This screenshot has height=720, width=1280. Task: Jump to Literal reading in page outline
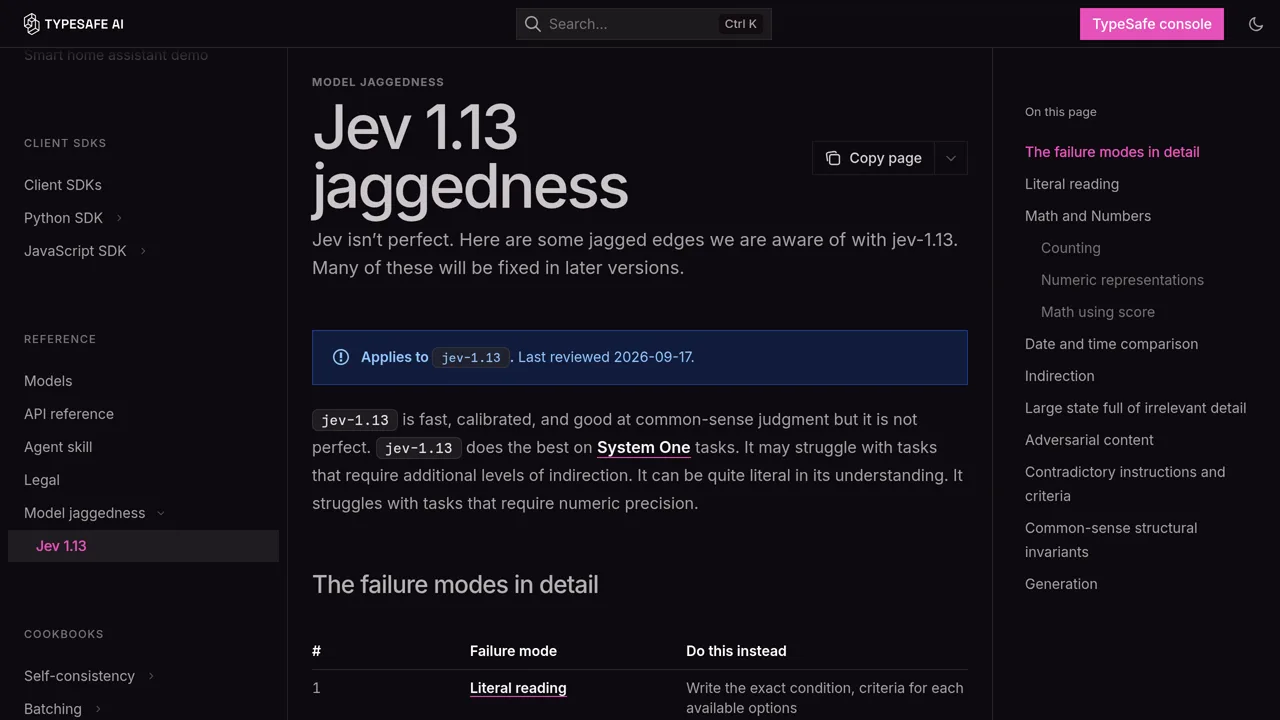point(1072,184)
